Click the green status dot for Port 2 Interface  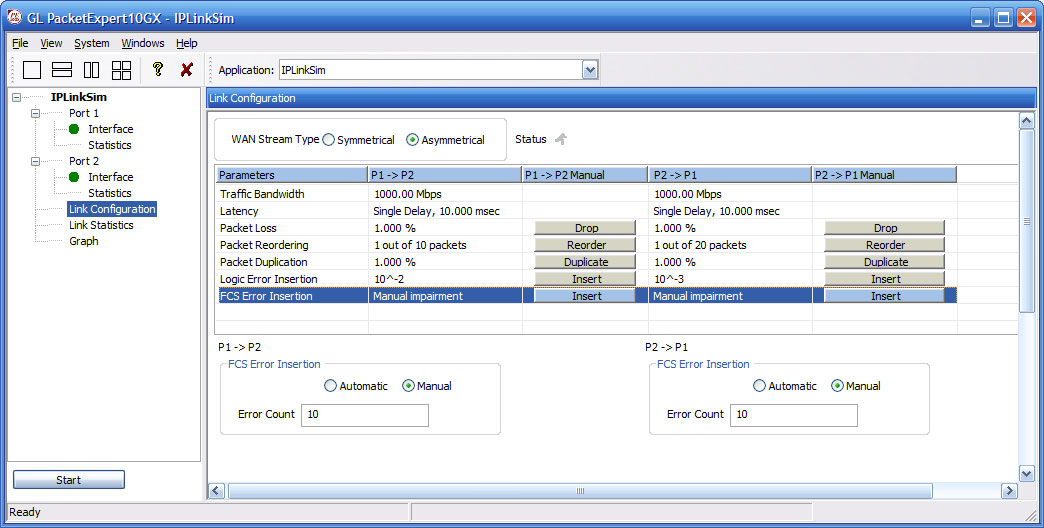click(74, 177)
